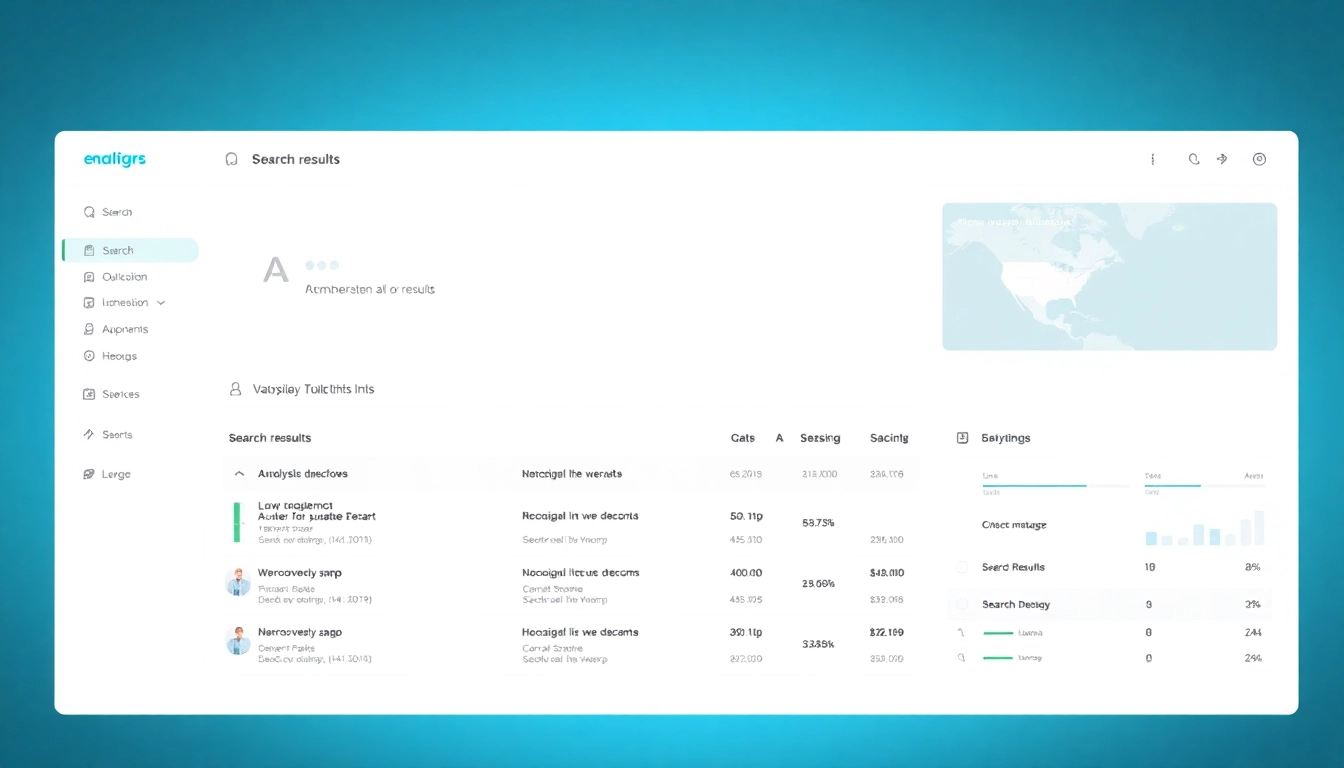This screenshot has height=768, width=1344.
Task: Click the arrow icon beside Seorts
Action: 89,435
